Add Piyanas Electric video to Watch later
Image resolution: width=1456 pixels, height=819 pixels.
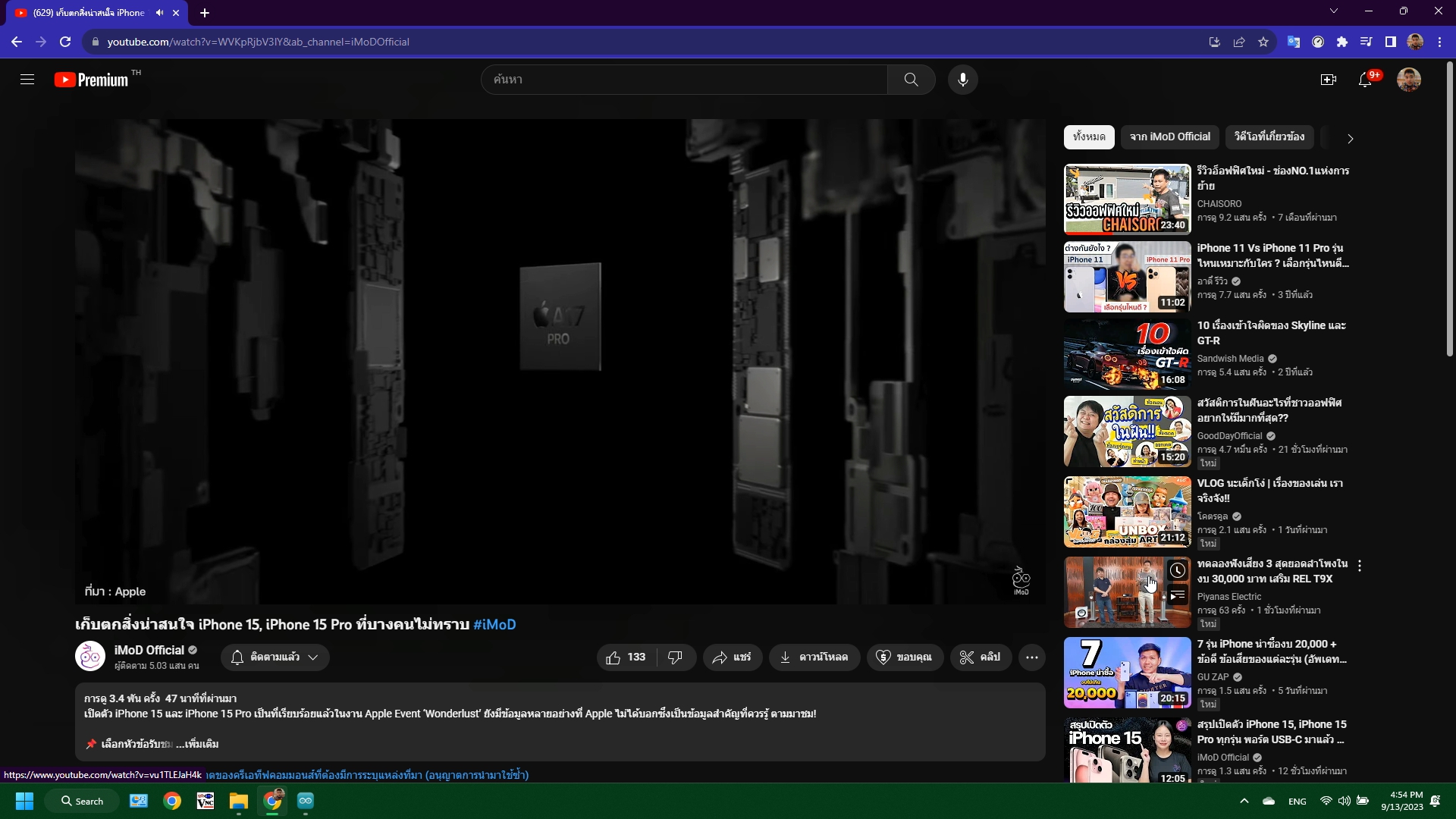pyautogui.click(x=1177, y=570)
